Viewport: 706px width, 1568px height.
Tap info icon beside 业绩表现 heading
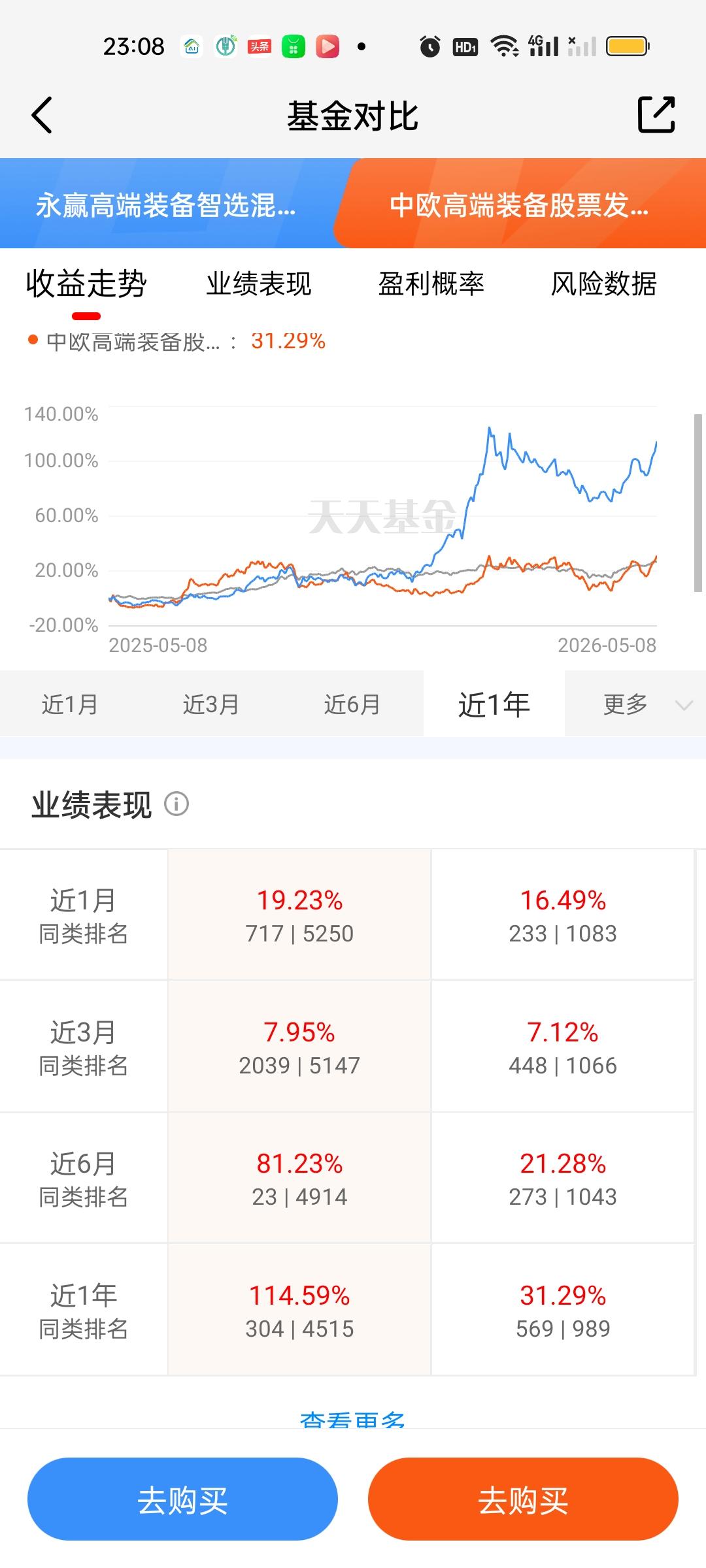point(176,804)
